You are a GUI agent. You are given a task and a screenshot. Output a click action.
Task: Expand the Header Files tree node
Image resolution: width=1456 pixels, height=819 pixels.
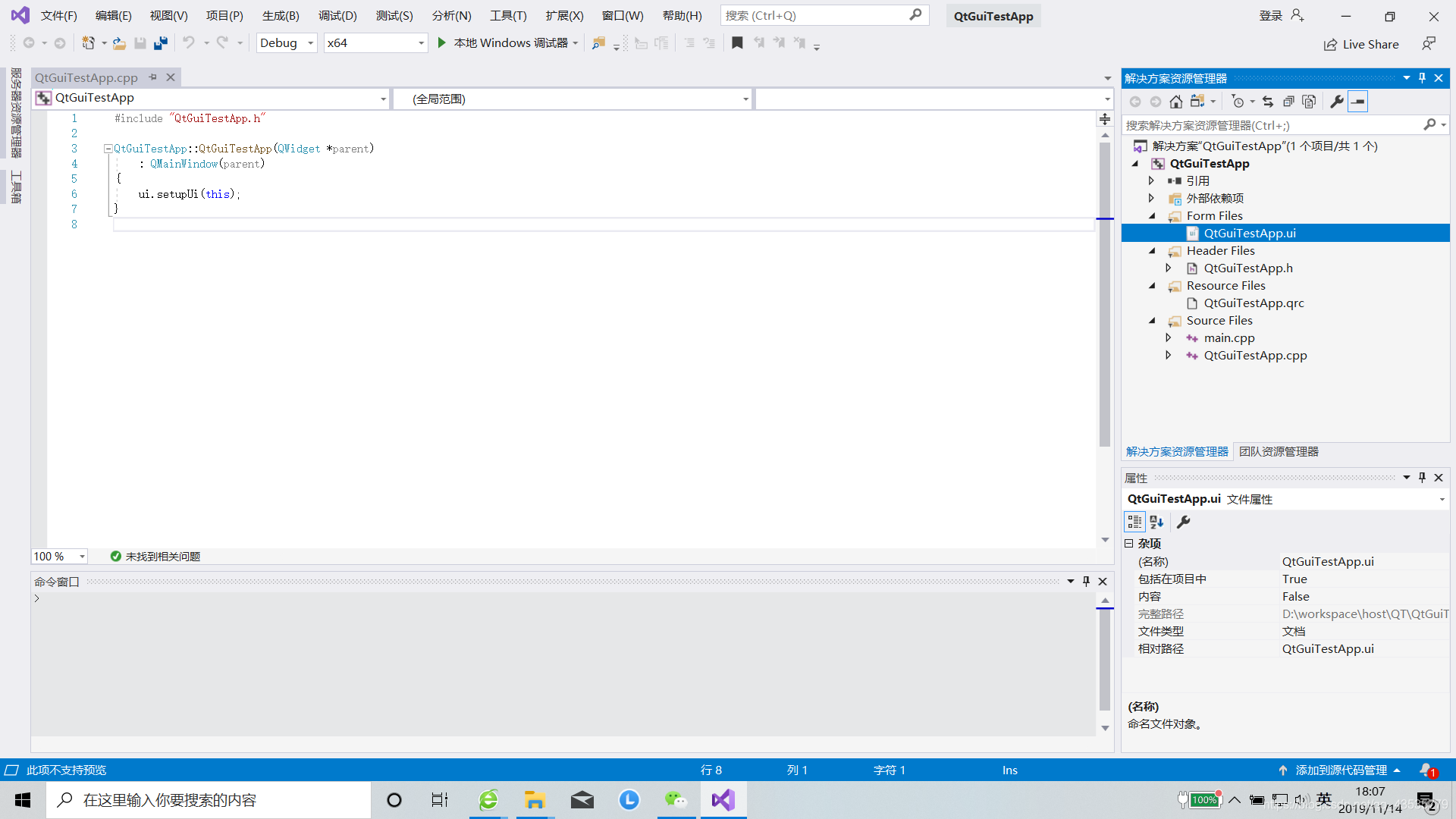point(1153,250)
